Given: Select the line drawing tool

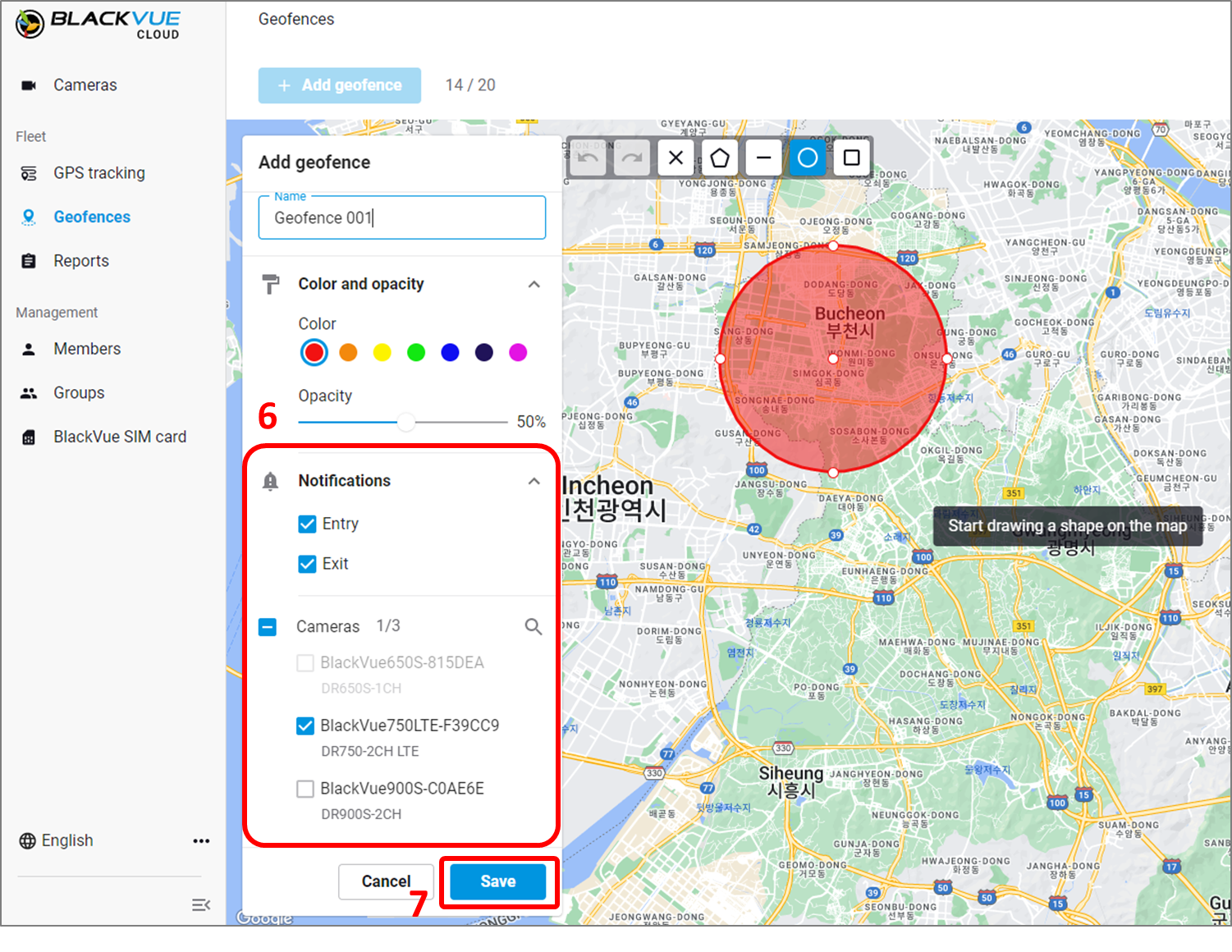Looking at the screenshot, I should point(763,158).
